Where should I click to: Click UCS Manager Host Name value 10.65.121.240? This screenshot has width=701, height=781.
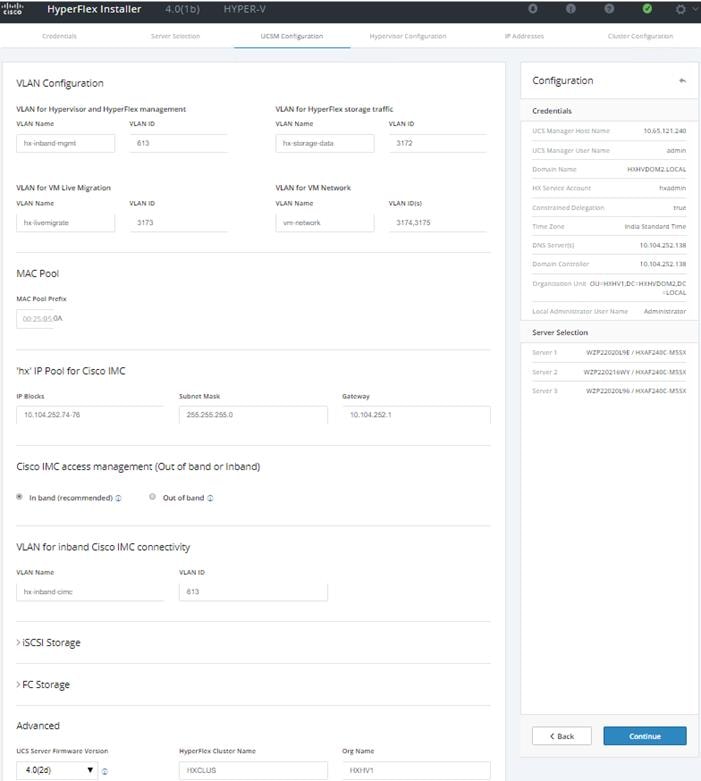665,131
